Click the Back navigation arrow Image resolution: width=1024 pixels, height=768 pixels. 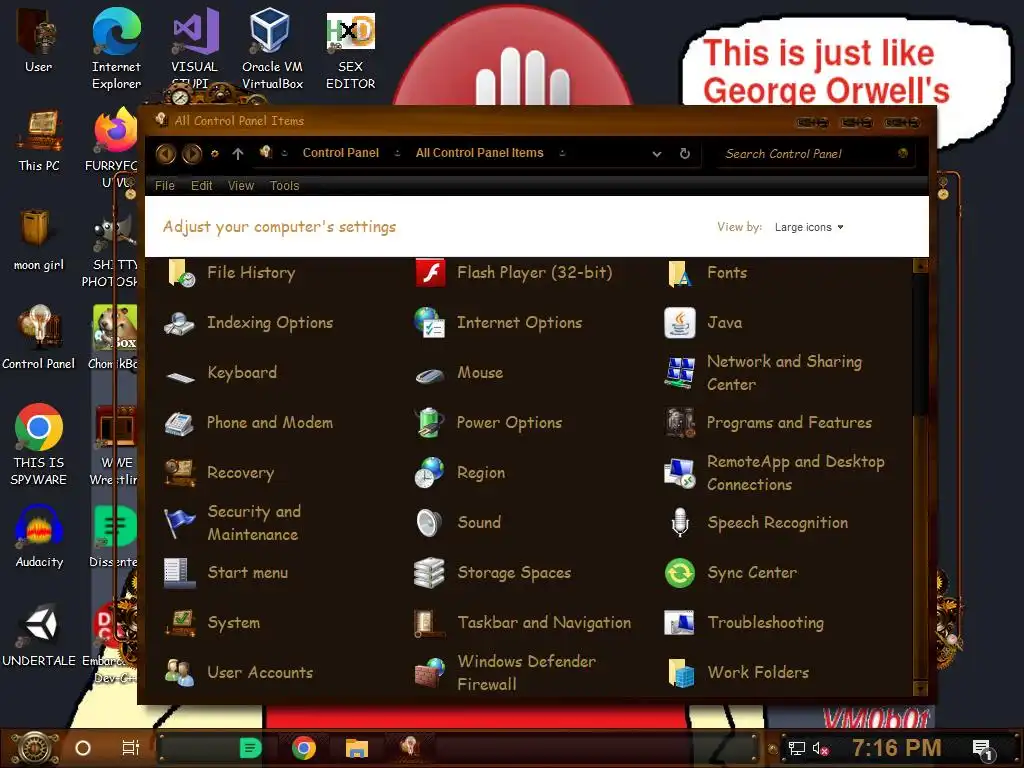pyautogui.click(x=166, y=154)
